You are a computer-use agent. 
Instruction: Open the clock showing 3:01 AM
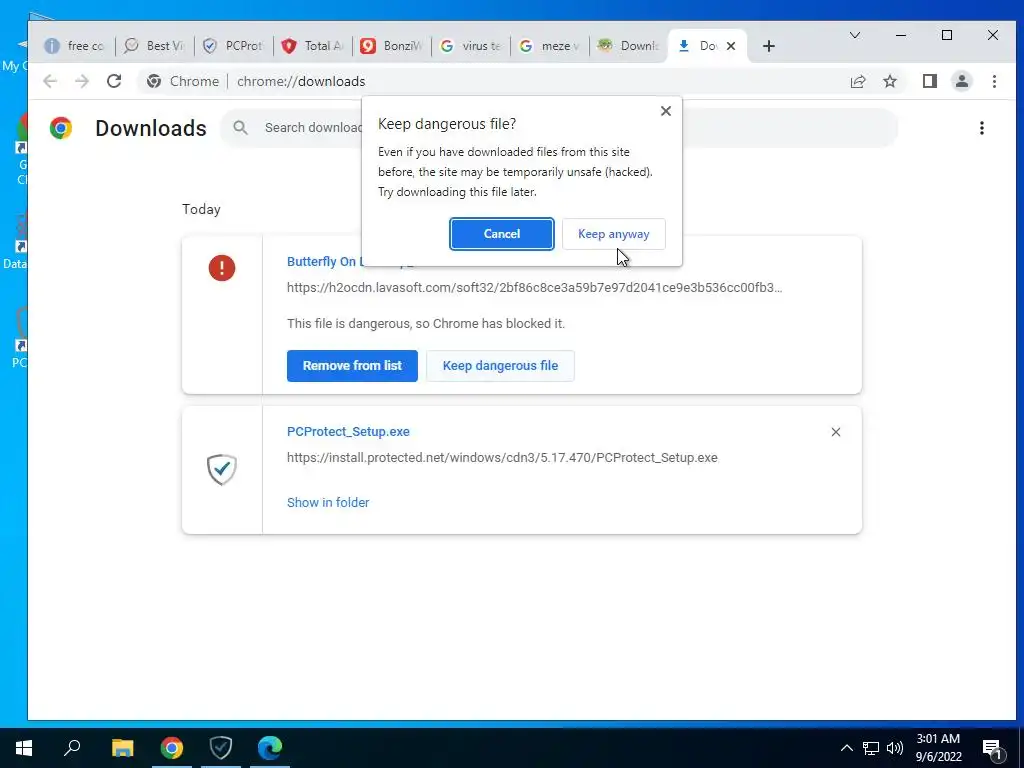pyautogui.click(x=938, y=748)
